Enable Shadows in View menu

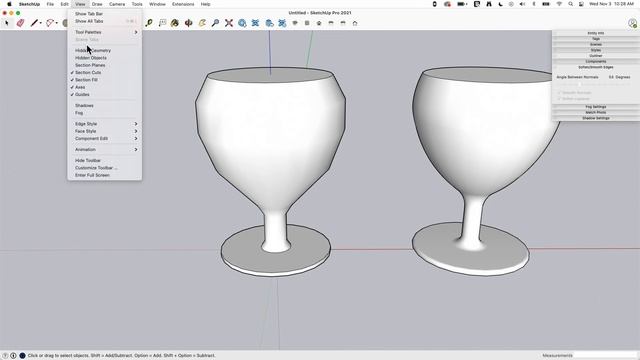104,106
